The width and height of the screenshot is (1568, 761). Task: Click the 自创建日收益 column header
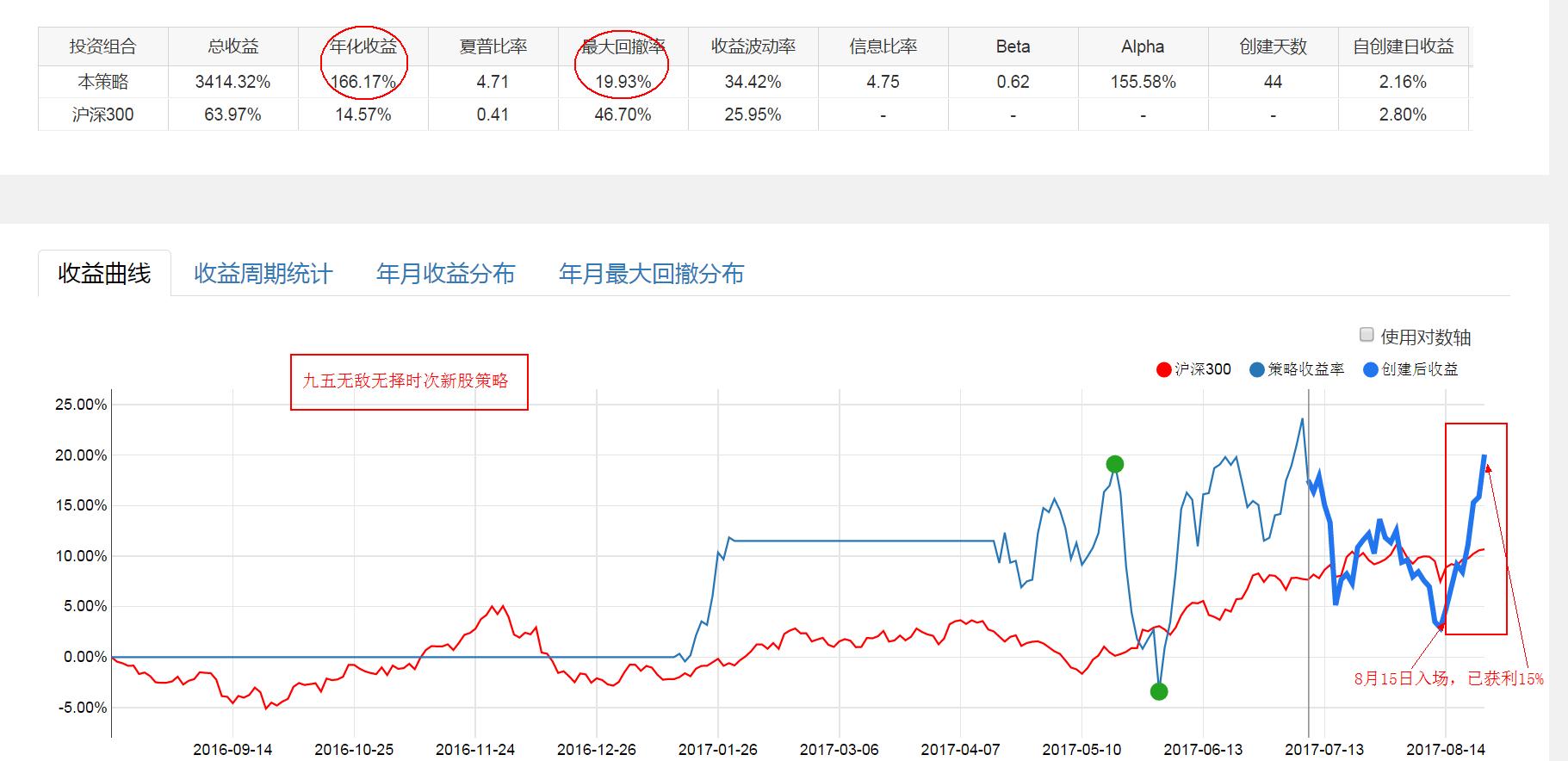point(1403,46)
